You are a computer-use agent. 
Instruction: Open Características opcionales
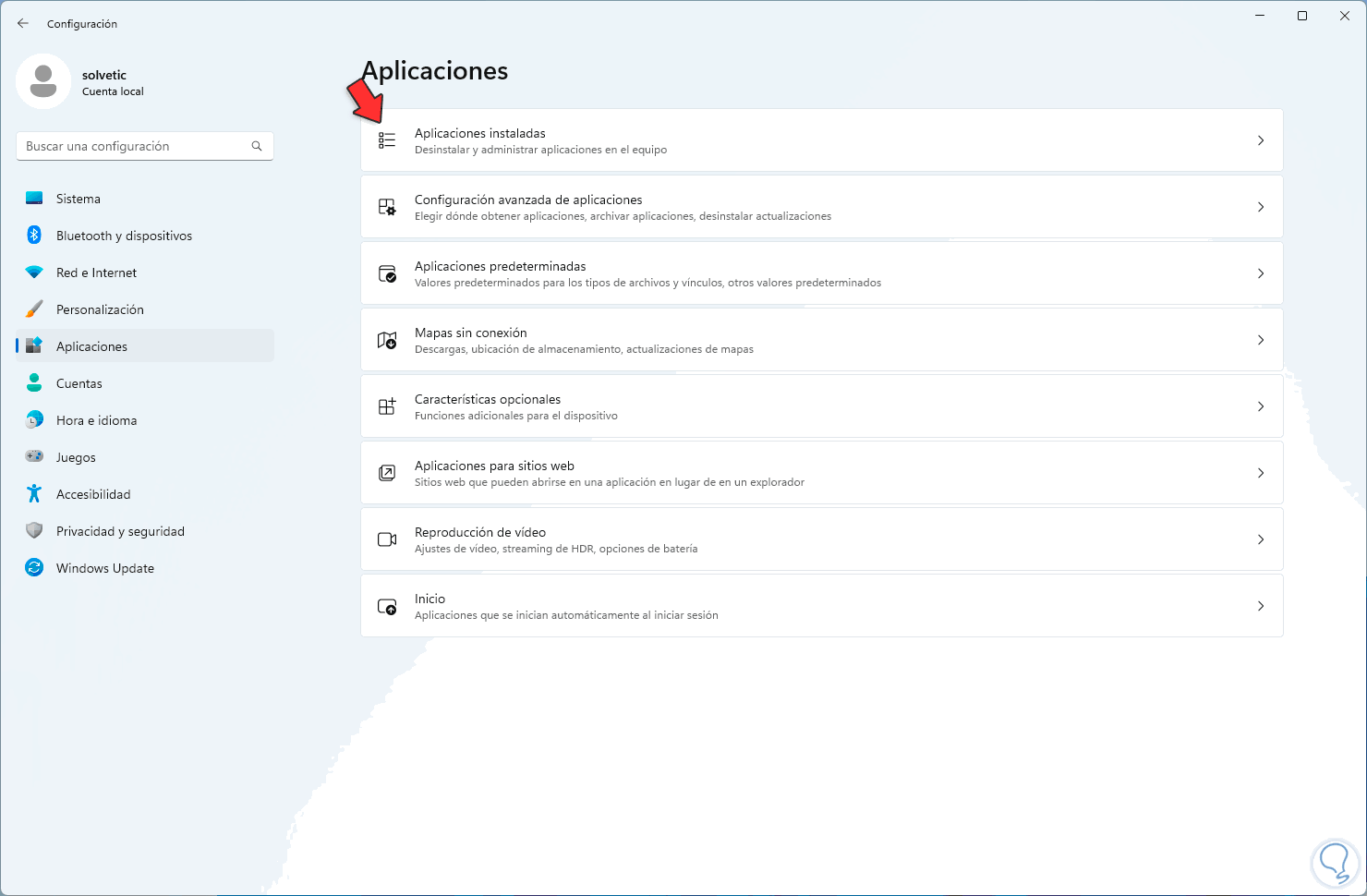tap(822, 406)
